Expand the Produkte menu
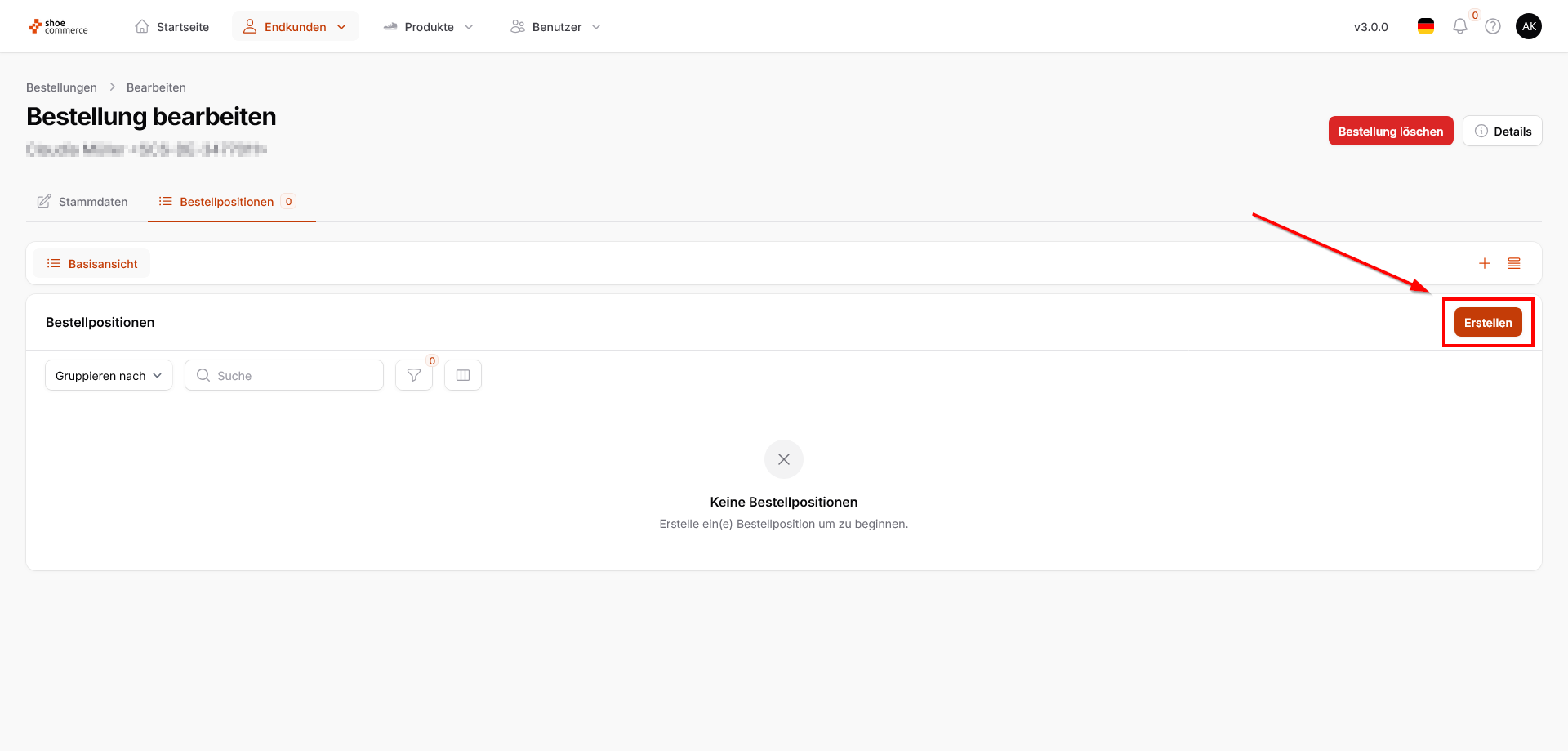 click(x=429, y=27)
